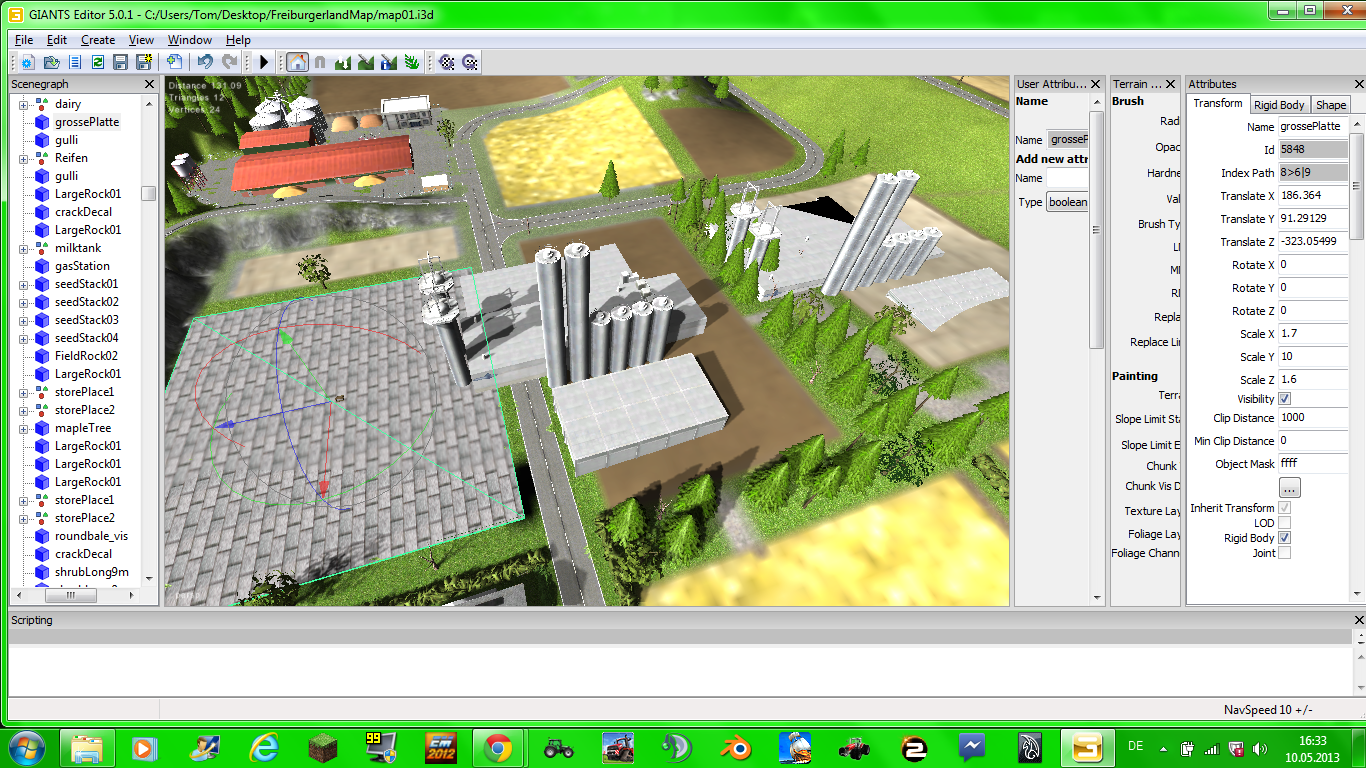Viewport: 1366px width, 768px height.
Task: Expand the dairy node in Scenegraph
Action: [x=24, y=104]
